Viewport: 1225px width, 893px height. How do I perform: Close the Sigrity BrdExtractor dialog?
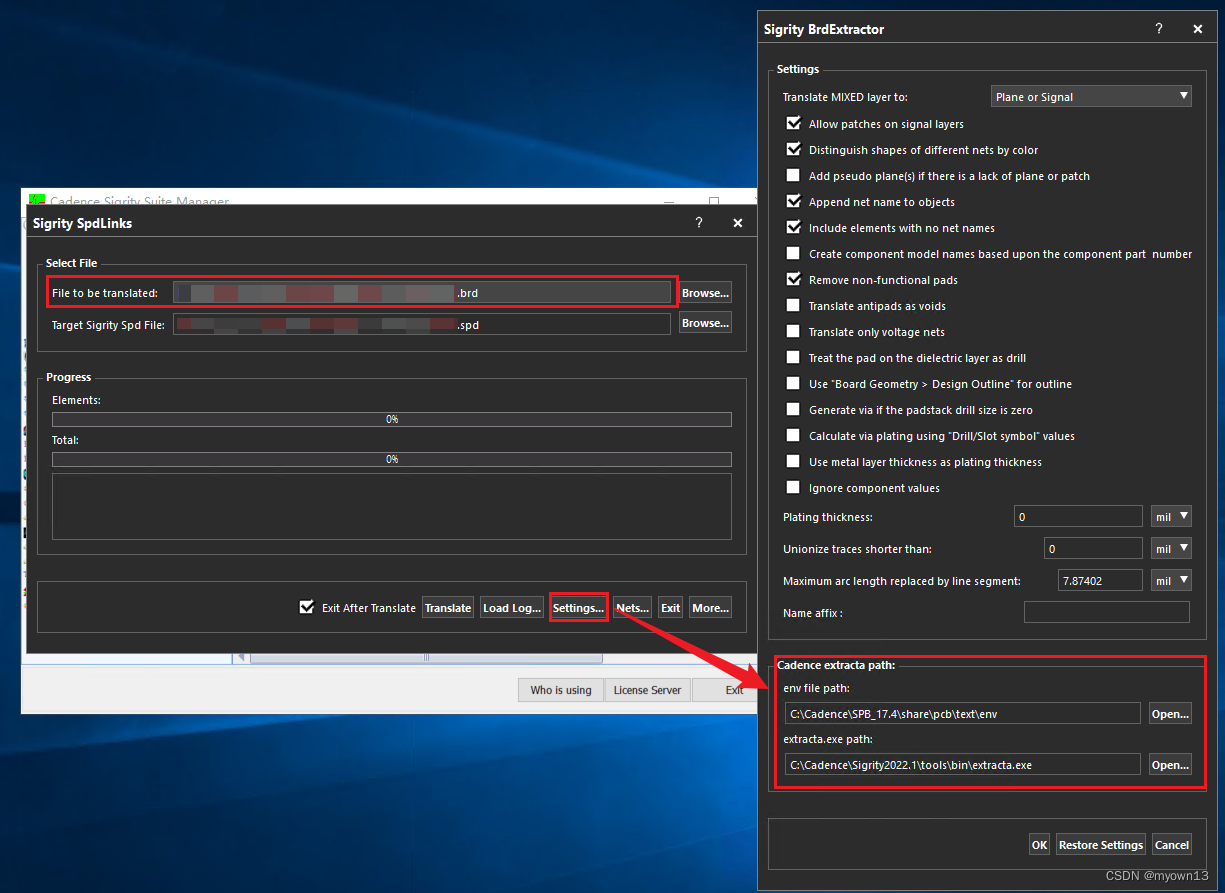coord(1198,29)
